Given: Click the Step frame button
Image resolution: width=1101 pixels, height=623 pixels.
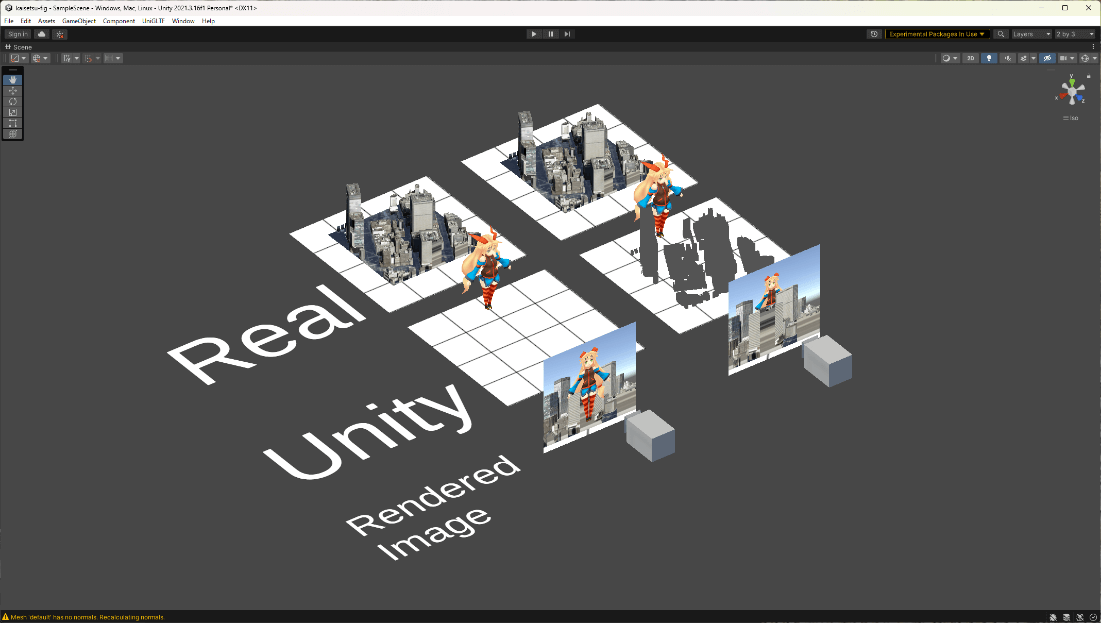Looking at the screenshot, I should coord(567,34).
